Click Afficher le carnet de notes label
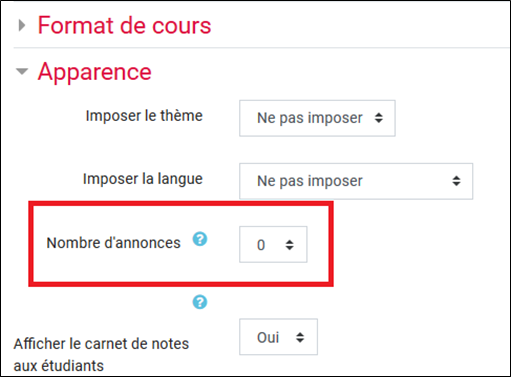The height and width of the screenshot is (377, 511). [101, 355]
